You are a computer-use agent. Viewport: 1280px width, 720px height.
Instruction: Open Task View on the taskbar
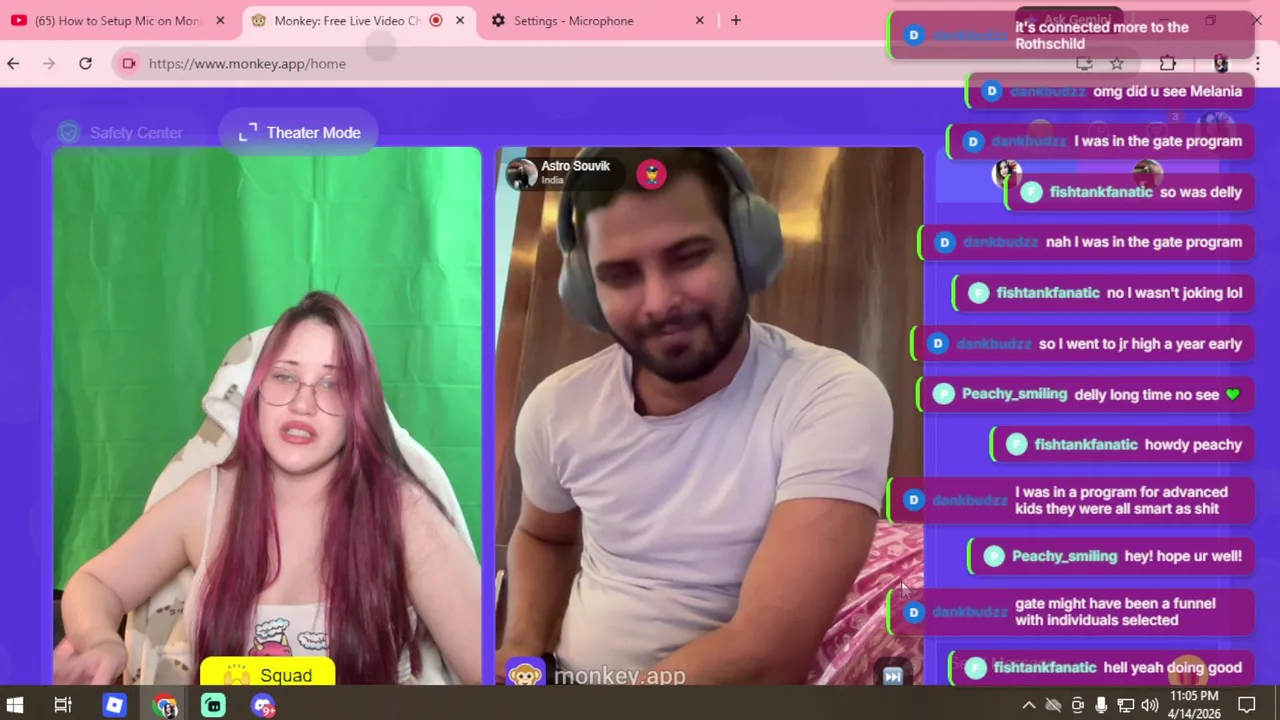coord(63,705)
